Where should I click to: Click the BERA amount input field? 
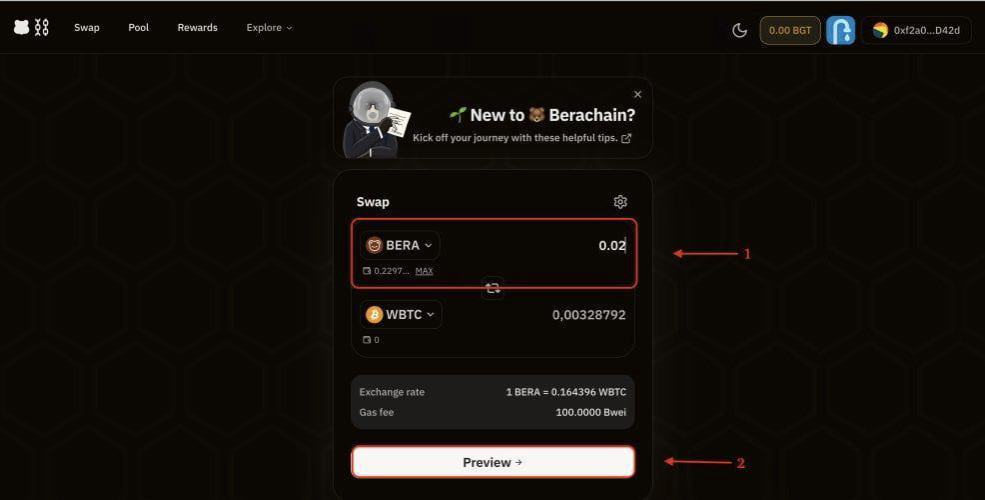point(560,246)
